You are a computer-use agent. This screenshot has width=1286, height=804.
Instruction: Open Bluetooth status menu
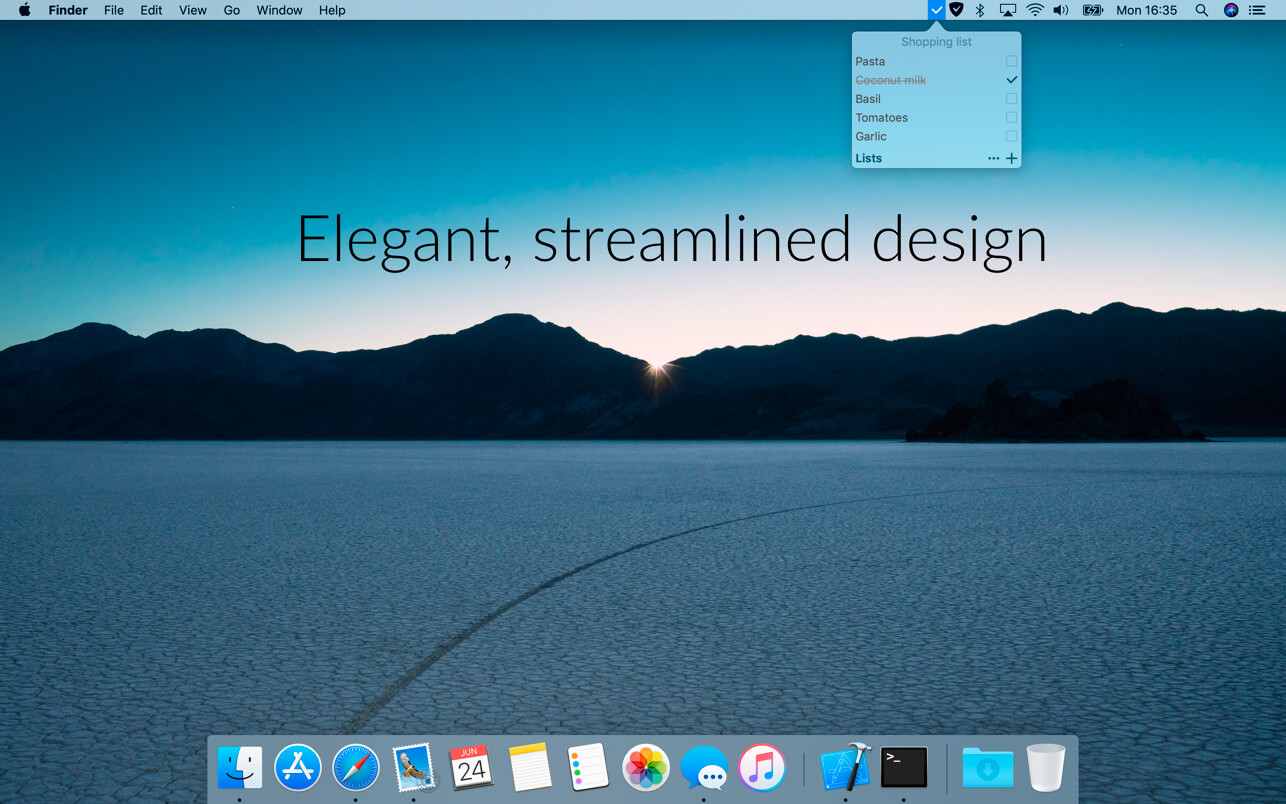pyautogui.click(x=980, y=10)
